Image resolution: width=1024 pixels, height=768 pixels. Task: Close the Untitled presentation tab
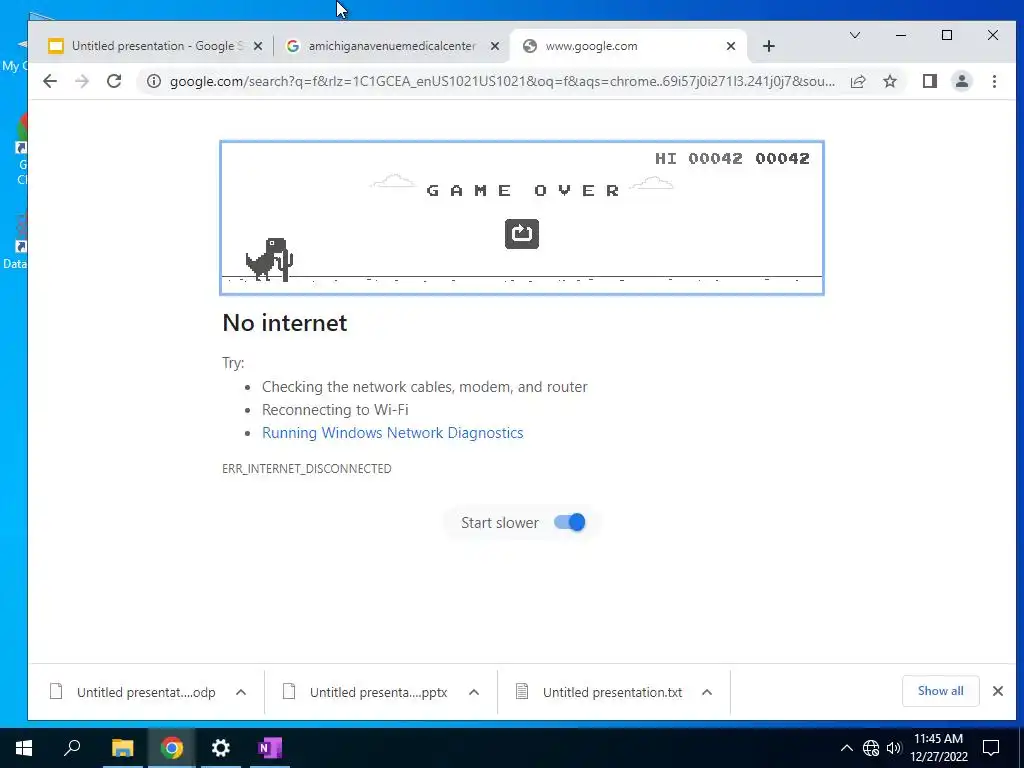point(258,46)
